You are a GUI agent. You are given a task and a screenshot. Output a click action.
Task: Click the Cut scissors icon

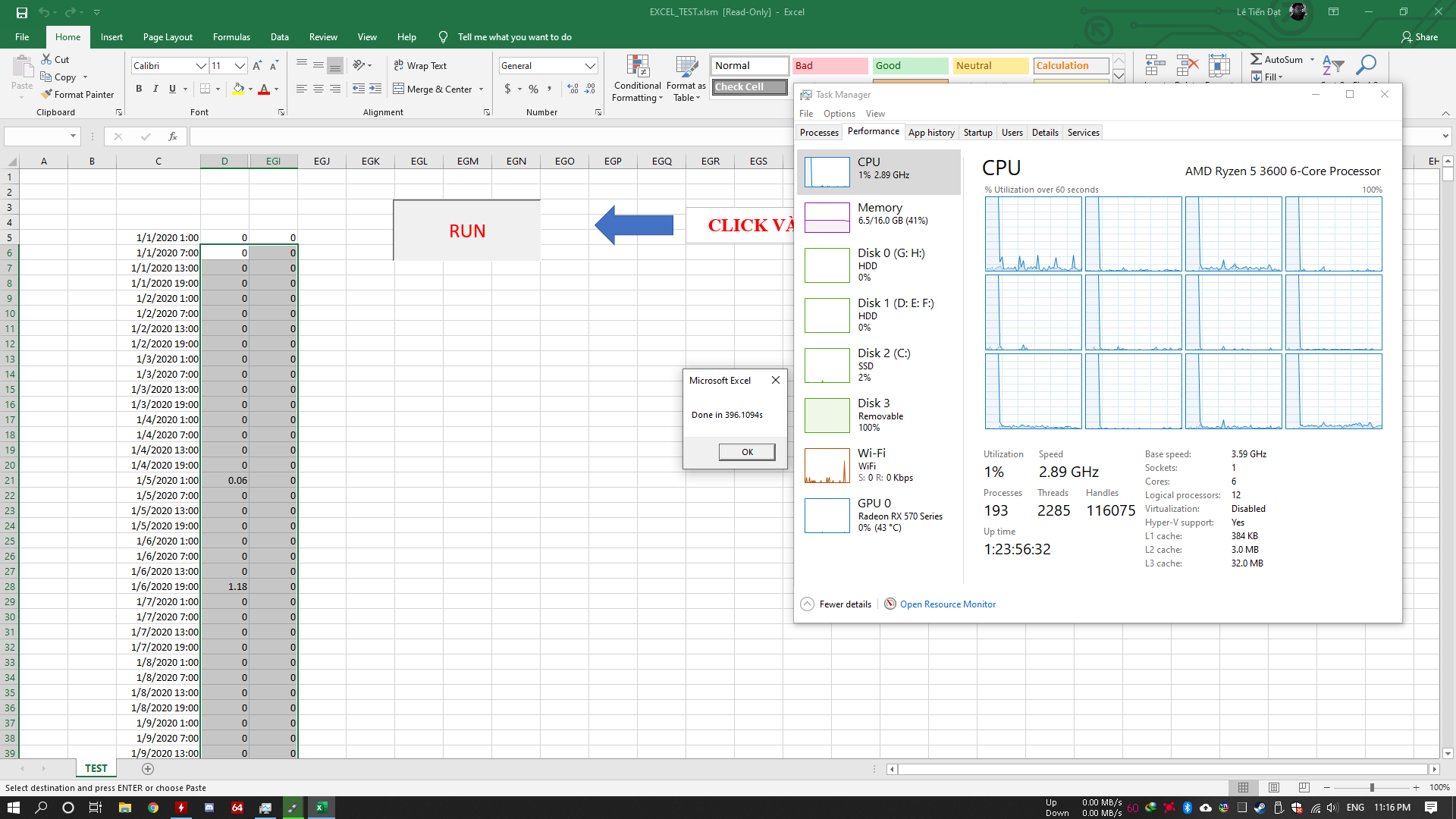tap(46, 59)
